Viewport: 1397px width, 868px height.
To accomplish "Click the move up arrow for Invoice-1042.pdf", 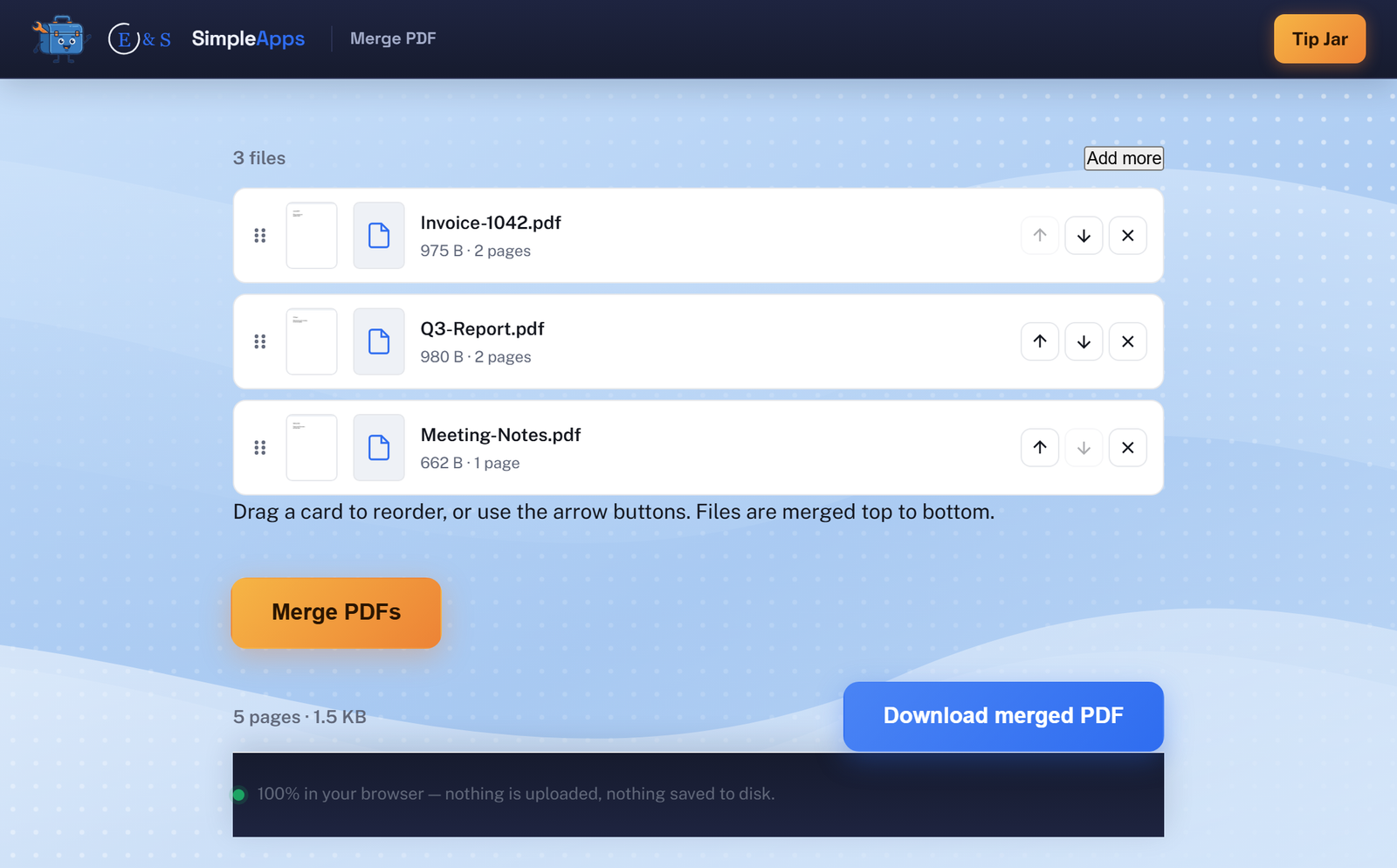I will (1040, 236).
